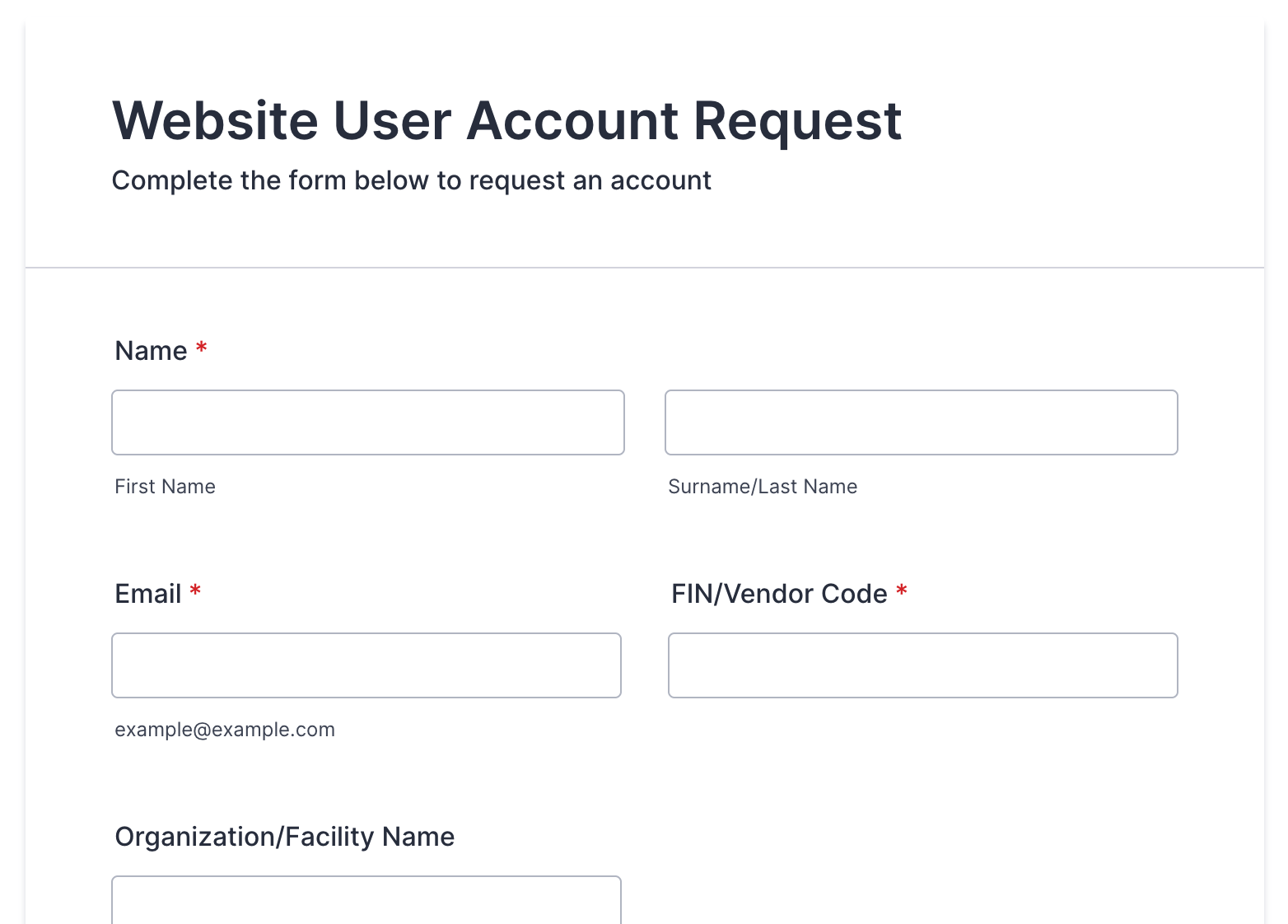The height and width of the screenshot is (924, 1288).
Task: Click the 'Name' field label
Action: click(152, 351)
